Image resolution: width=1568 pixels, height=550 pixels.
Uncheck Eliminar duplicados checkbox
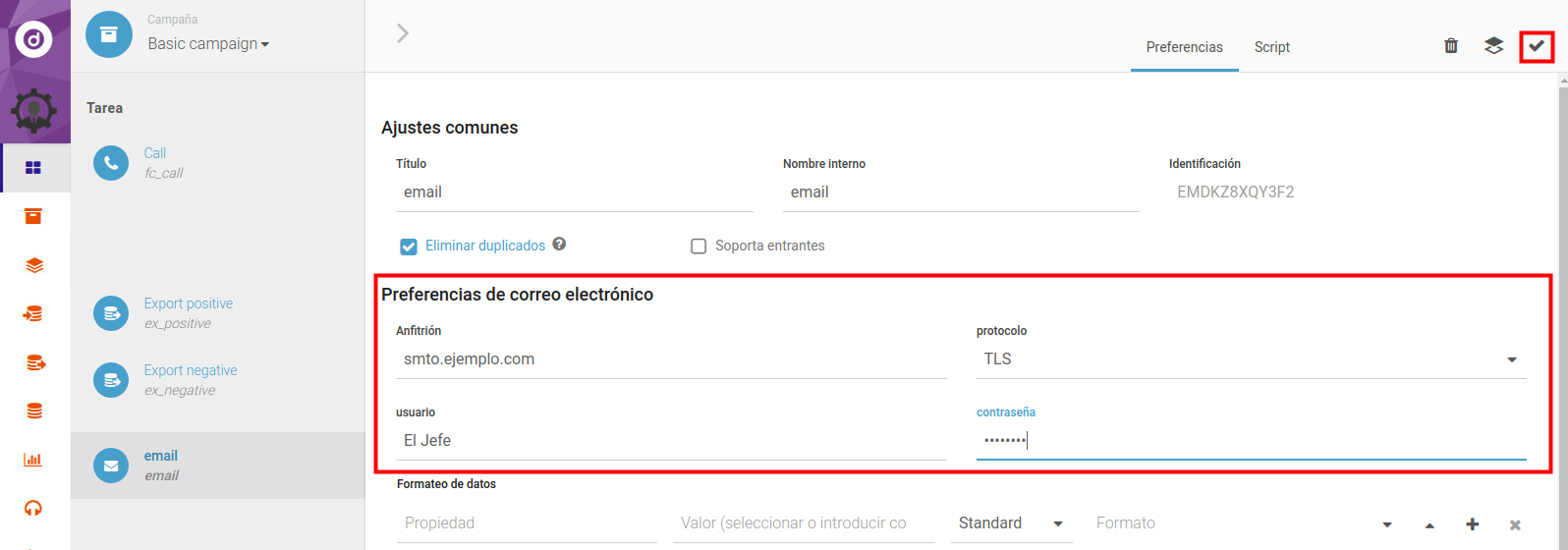click(x=409, y=247)
